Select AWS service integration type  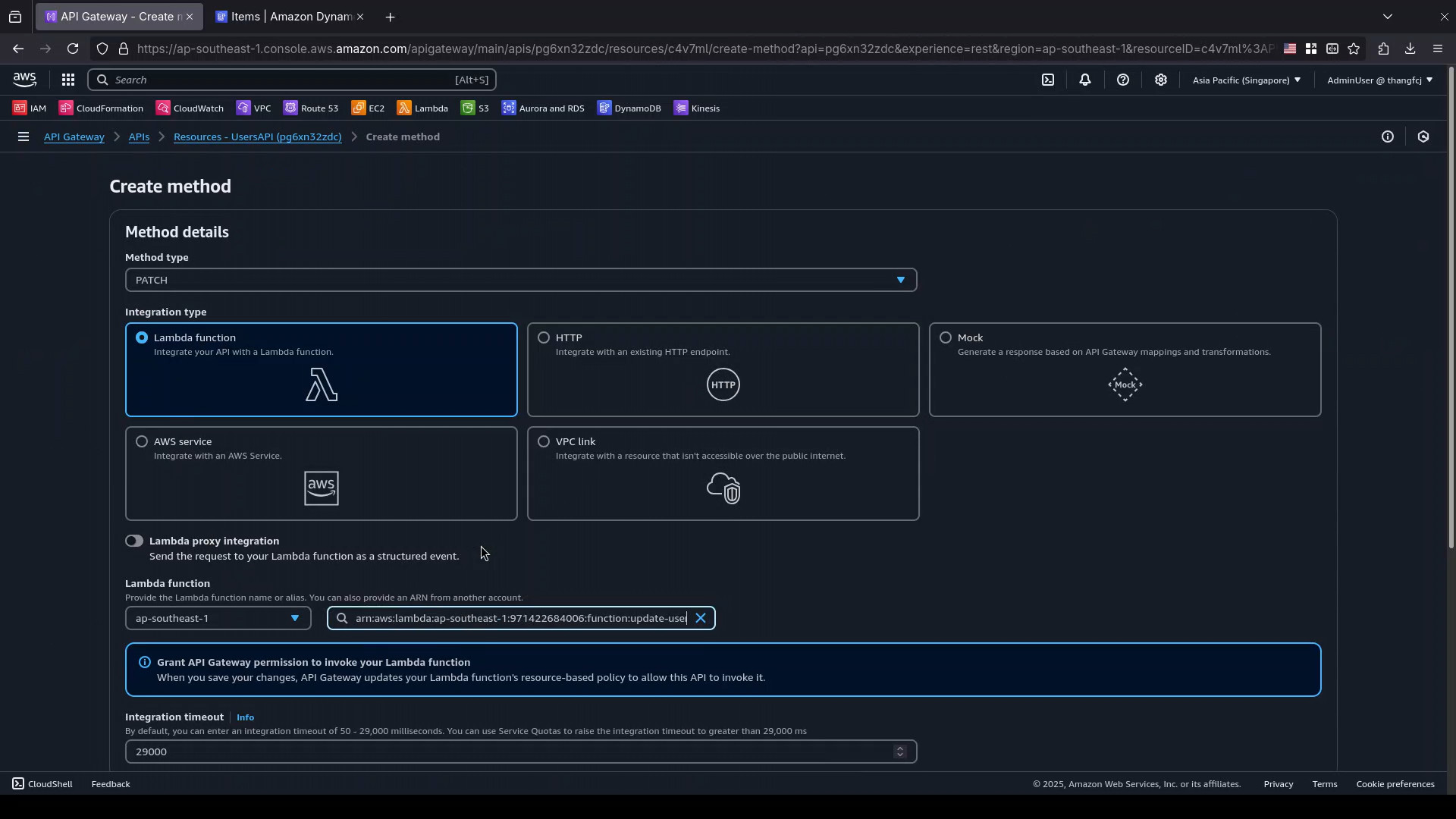point(322,474)
